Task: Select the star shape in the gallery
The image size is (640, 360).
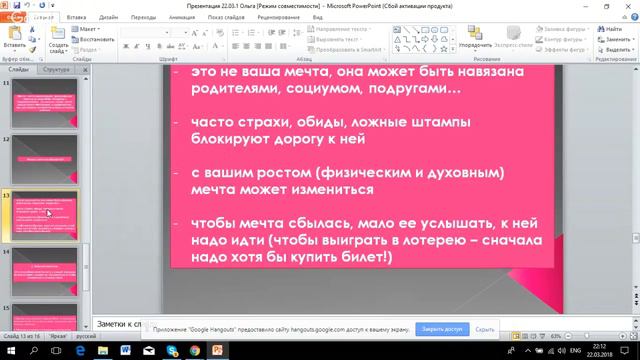Action: tap(444, 49)
